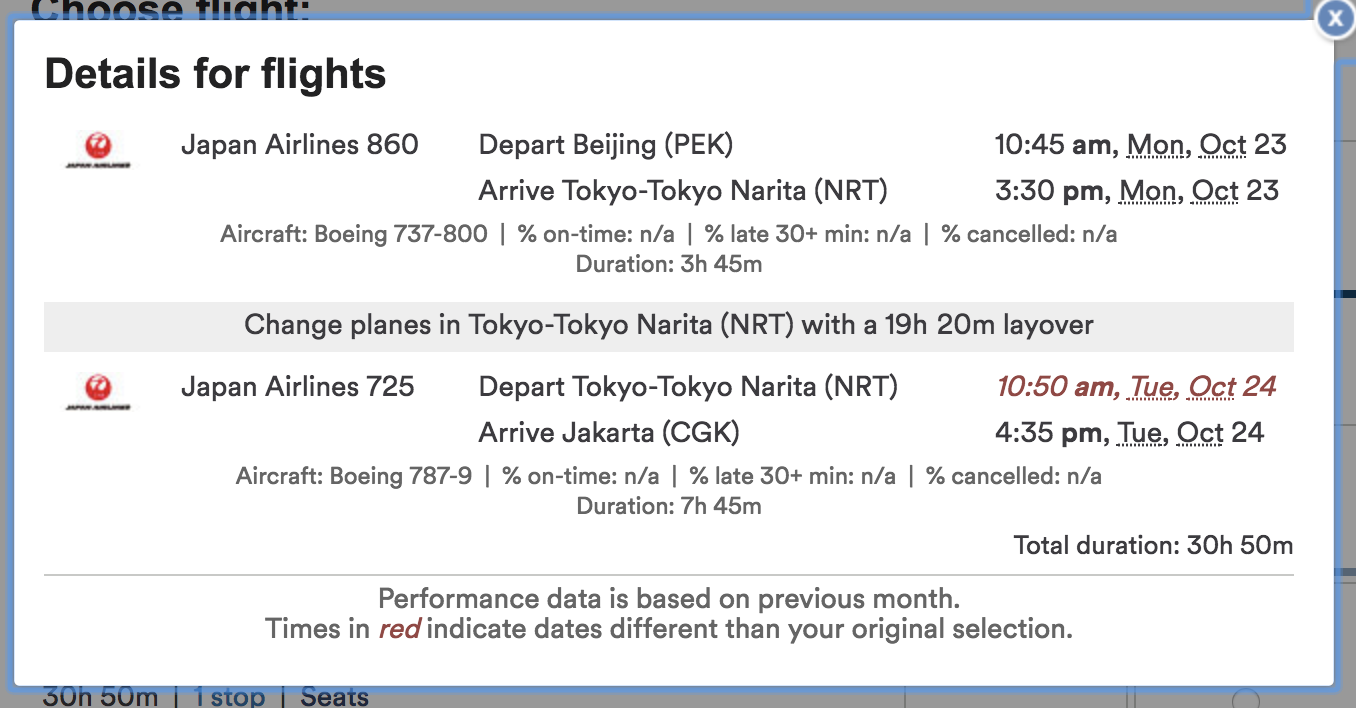Click the underlined Mon in the 10:45 am departure date
This screenshot has height=708, width=1356.
click(x=1155, y=145)
